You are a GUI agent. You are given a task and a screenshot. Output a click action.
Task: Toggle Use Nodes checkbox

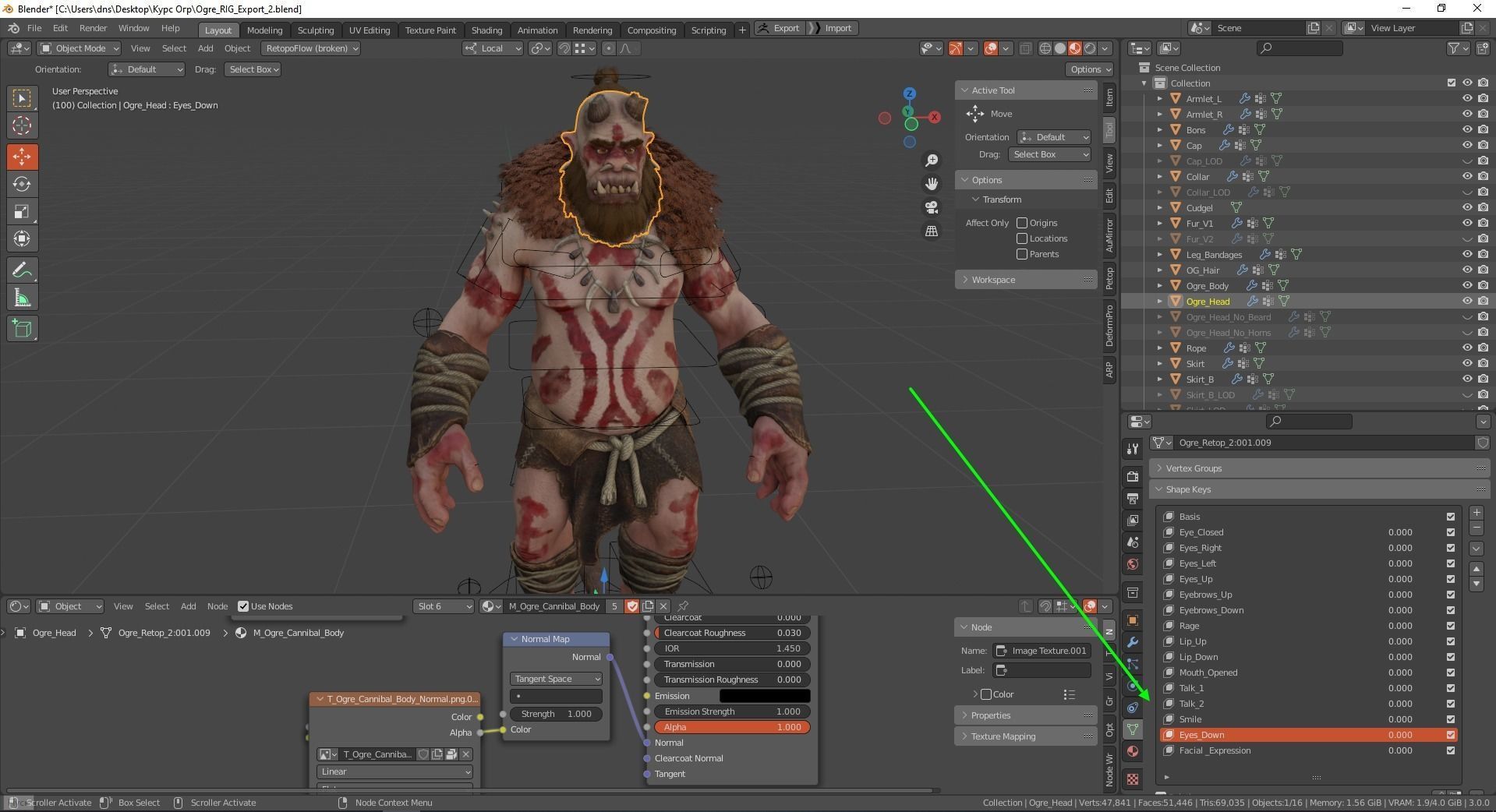pos(243,606)
